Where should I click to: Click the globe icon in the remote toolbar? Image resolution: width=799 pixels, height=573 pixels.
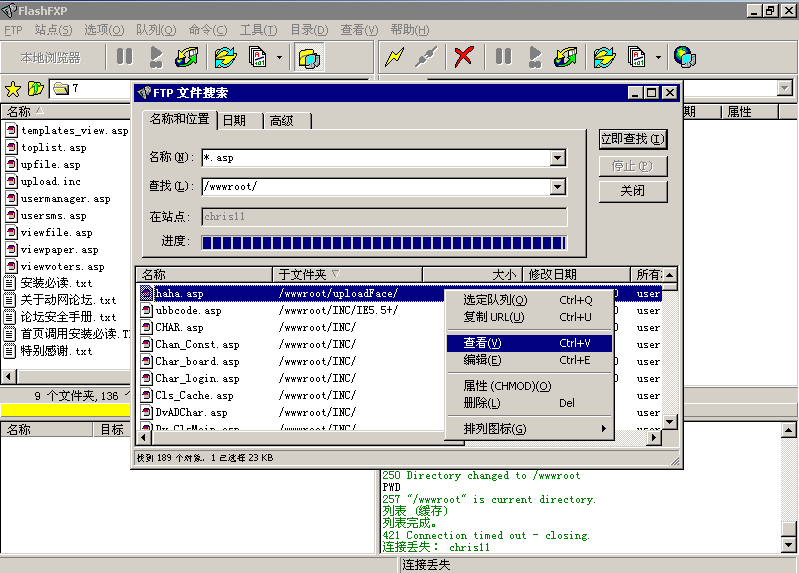(684, 57)
